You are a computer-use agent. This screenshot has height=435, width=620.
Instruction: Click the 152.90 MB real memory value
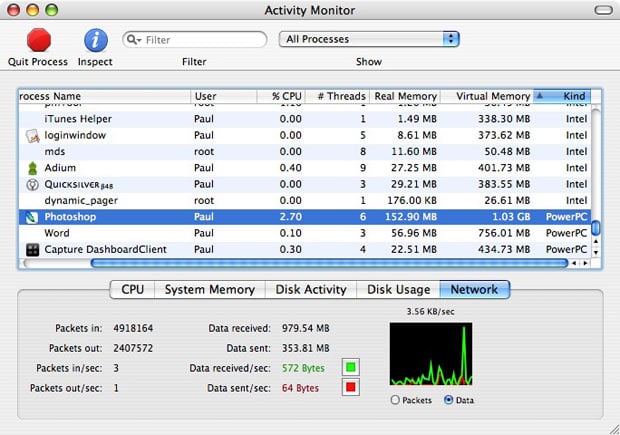click(411, 217)
